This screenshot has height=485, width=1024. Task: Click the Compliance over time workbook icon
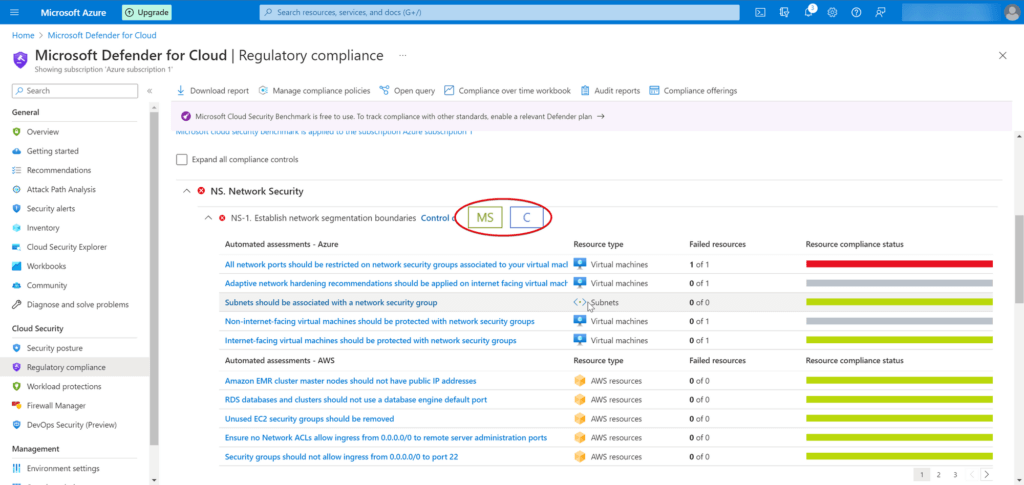tap(449, 91)
